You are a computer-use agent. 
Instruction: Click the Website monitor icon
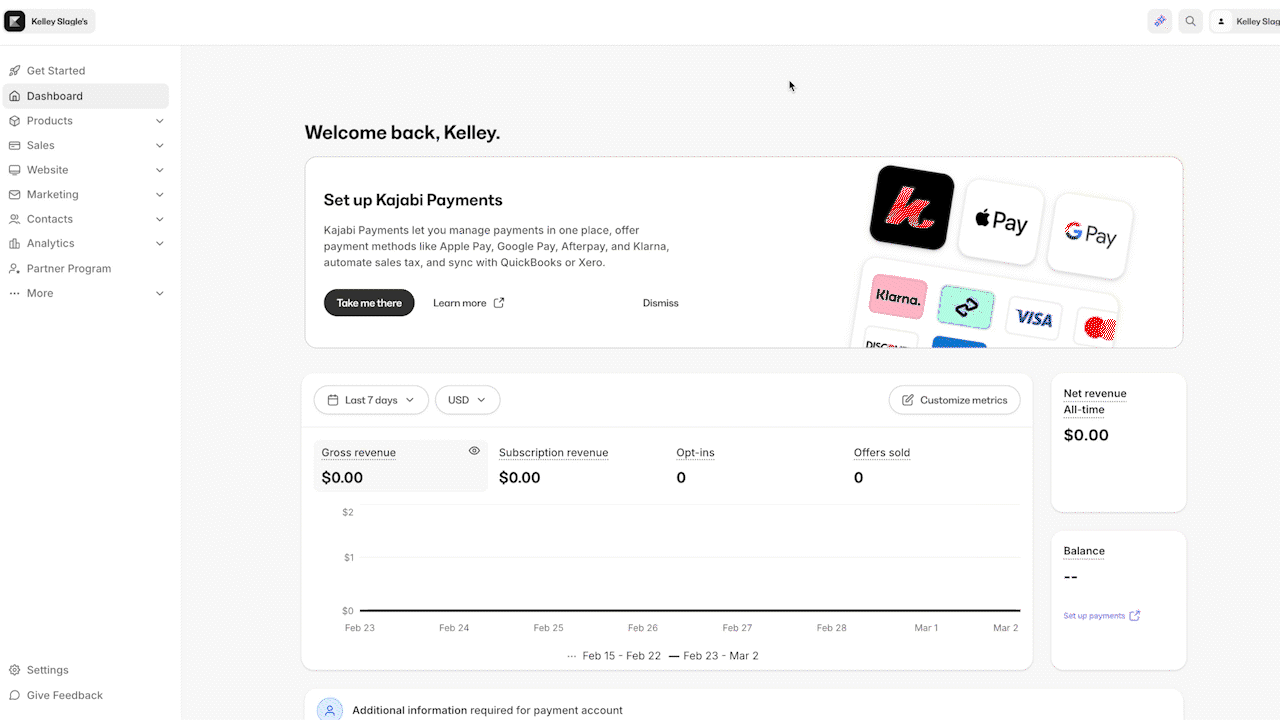15,170
